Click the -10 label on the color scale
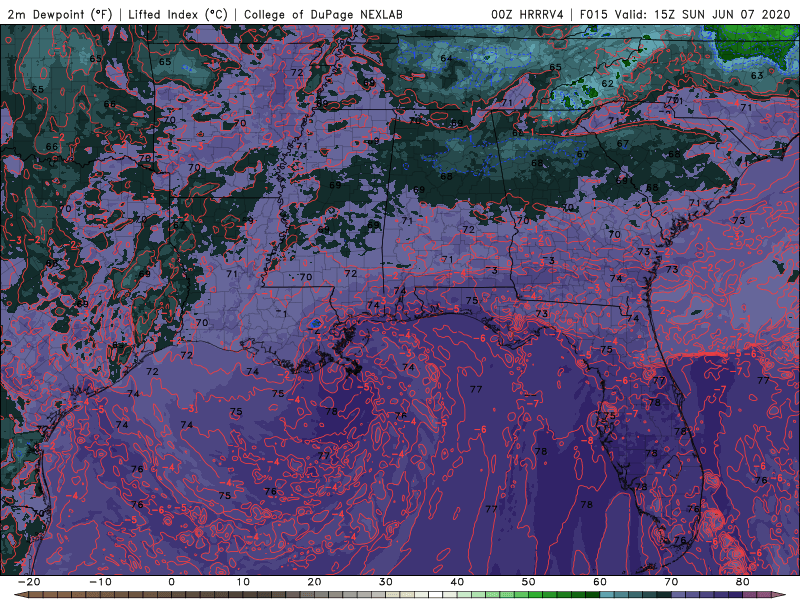This screenshot has height=600, width=800. coord(100,582)
